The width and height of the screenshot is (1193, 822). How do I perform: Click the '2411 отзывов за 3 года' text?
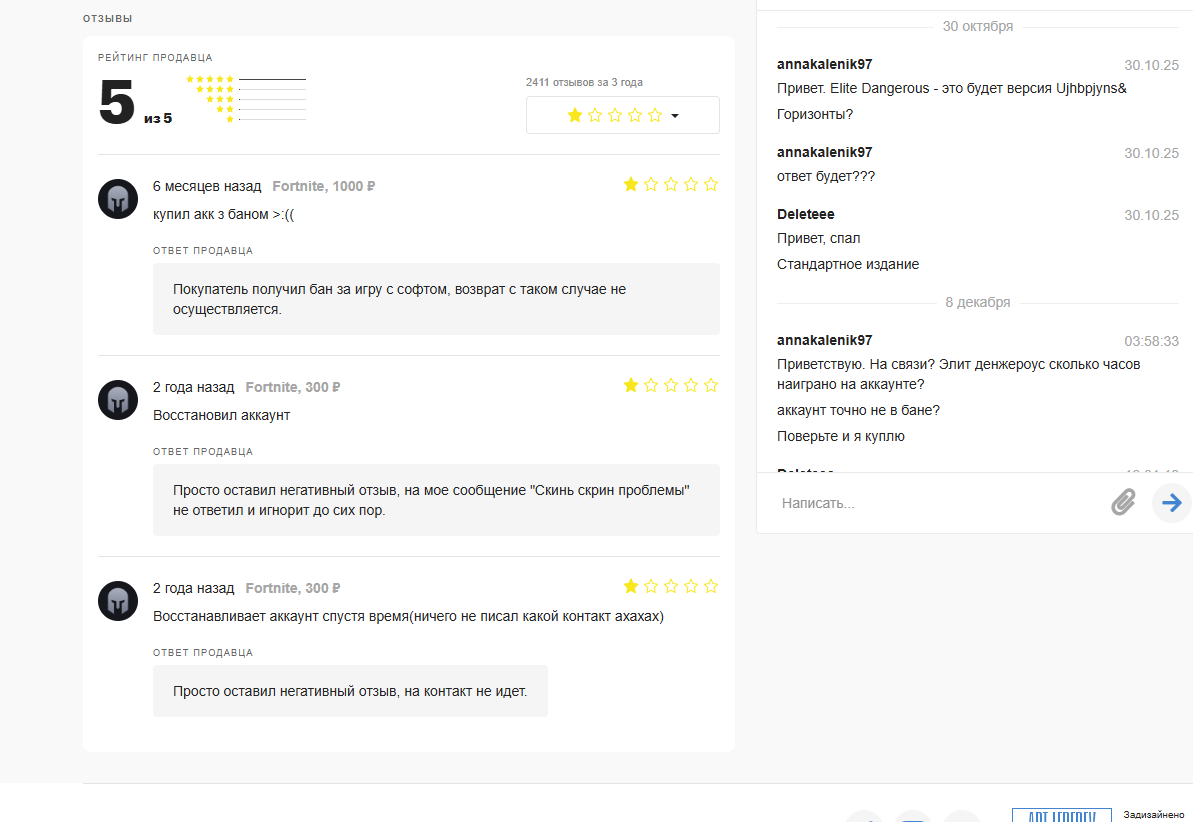pos(584,82)
